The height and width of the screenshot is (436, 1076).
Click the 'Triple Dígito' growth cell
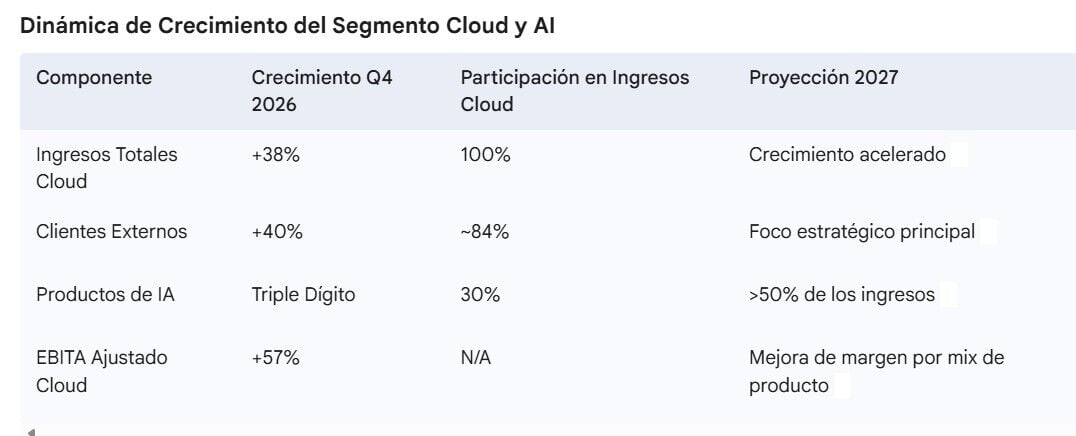coord(303,295)
